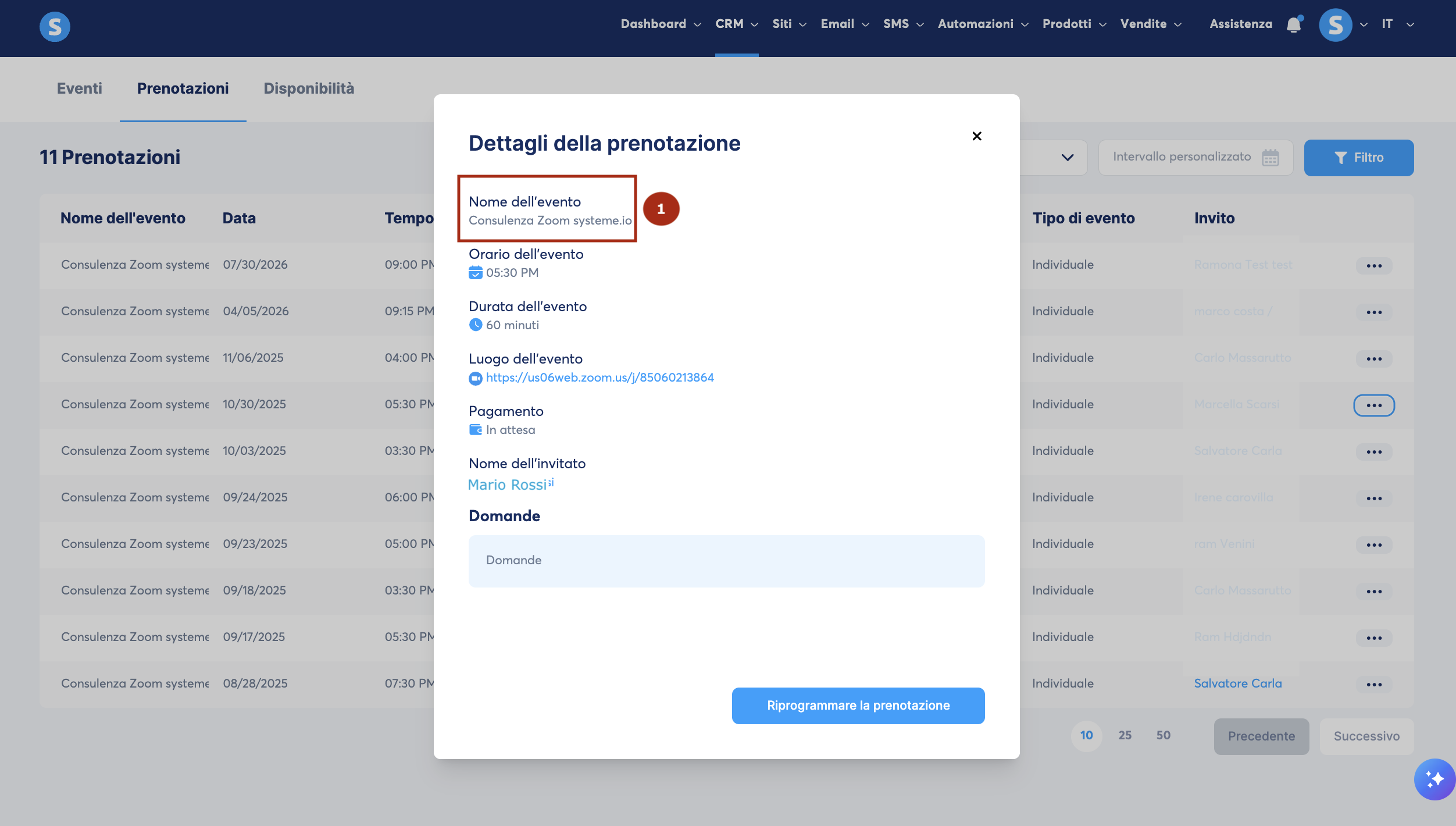Image resolution: width=1456 pixels, height=826 pixels.
Task: Open actions menu for 07/30/2026 booking
Action: point(1374,266)
